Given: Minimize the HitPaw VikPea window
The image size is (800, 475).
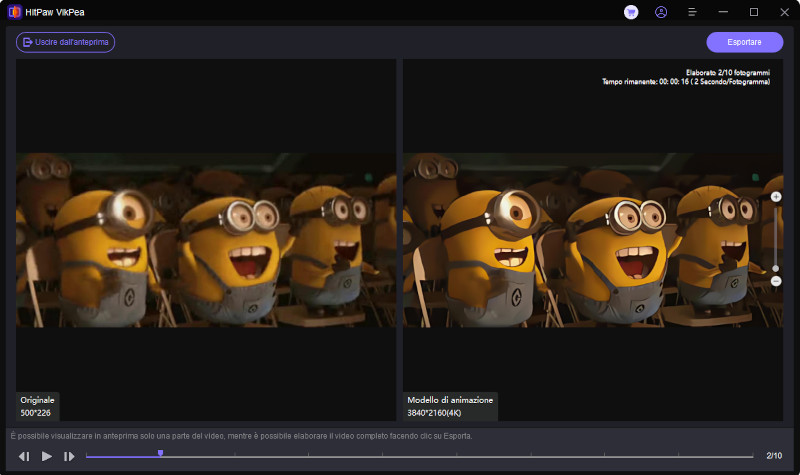Looking at the screenshot, I should pos(724,12).
